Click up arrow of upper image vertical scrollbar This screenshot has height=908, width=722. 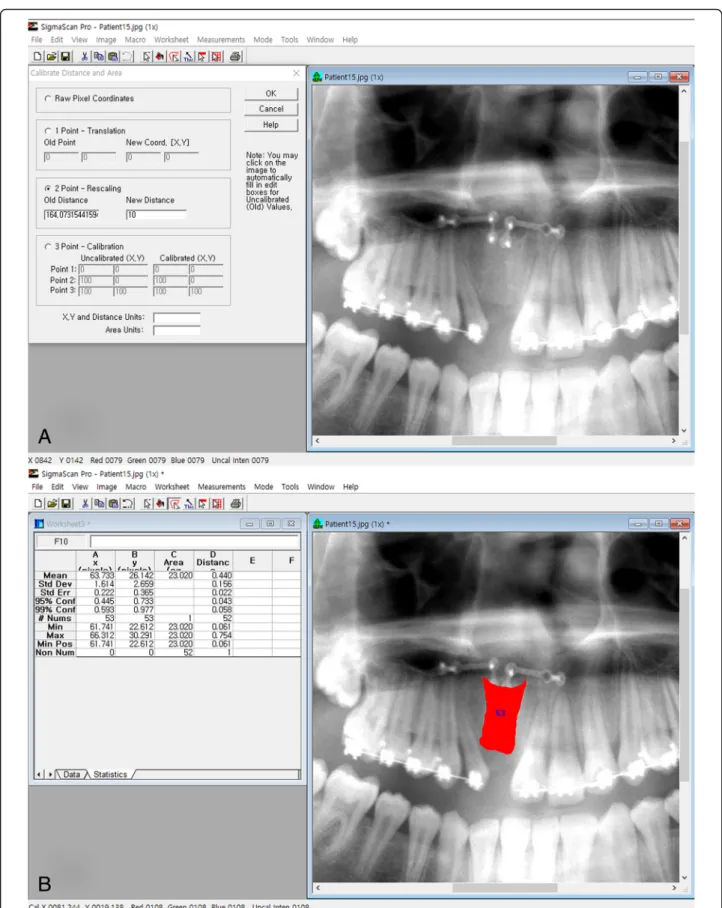tap(684, 91)
